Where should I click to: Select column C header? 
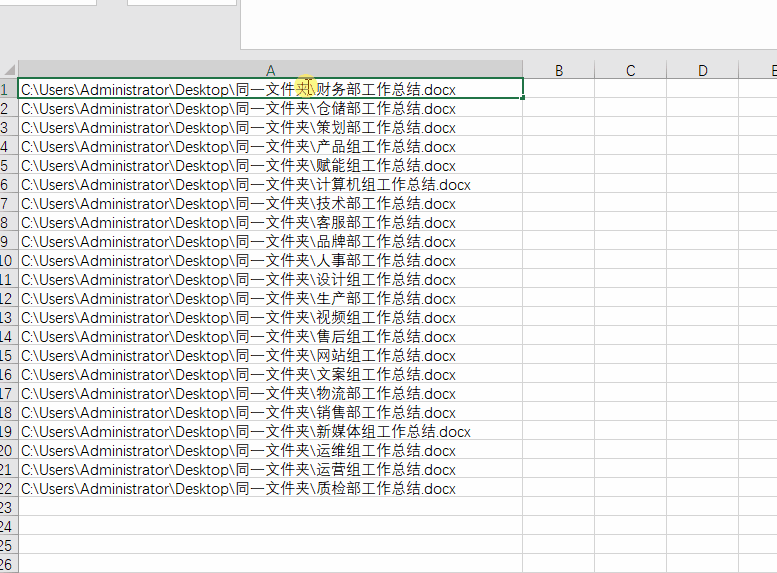click(630, 70)
